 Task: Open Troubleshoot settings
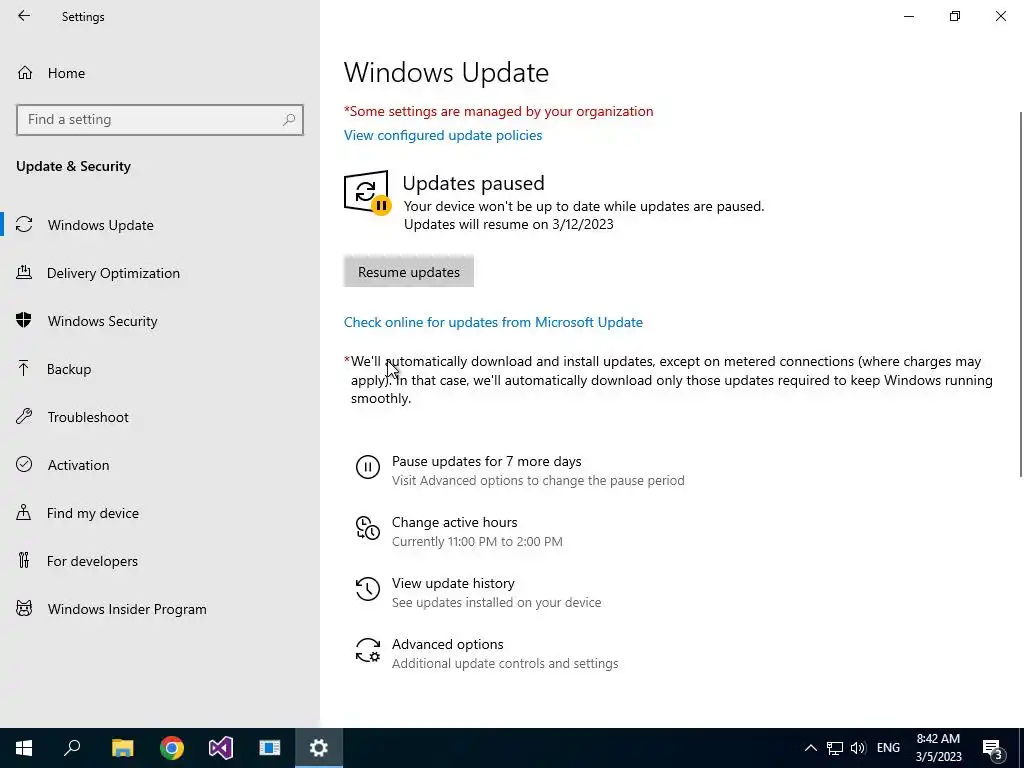(x=88, y=417)
